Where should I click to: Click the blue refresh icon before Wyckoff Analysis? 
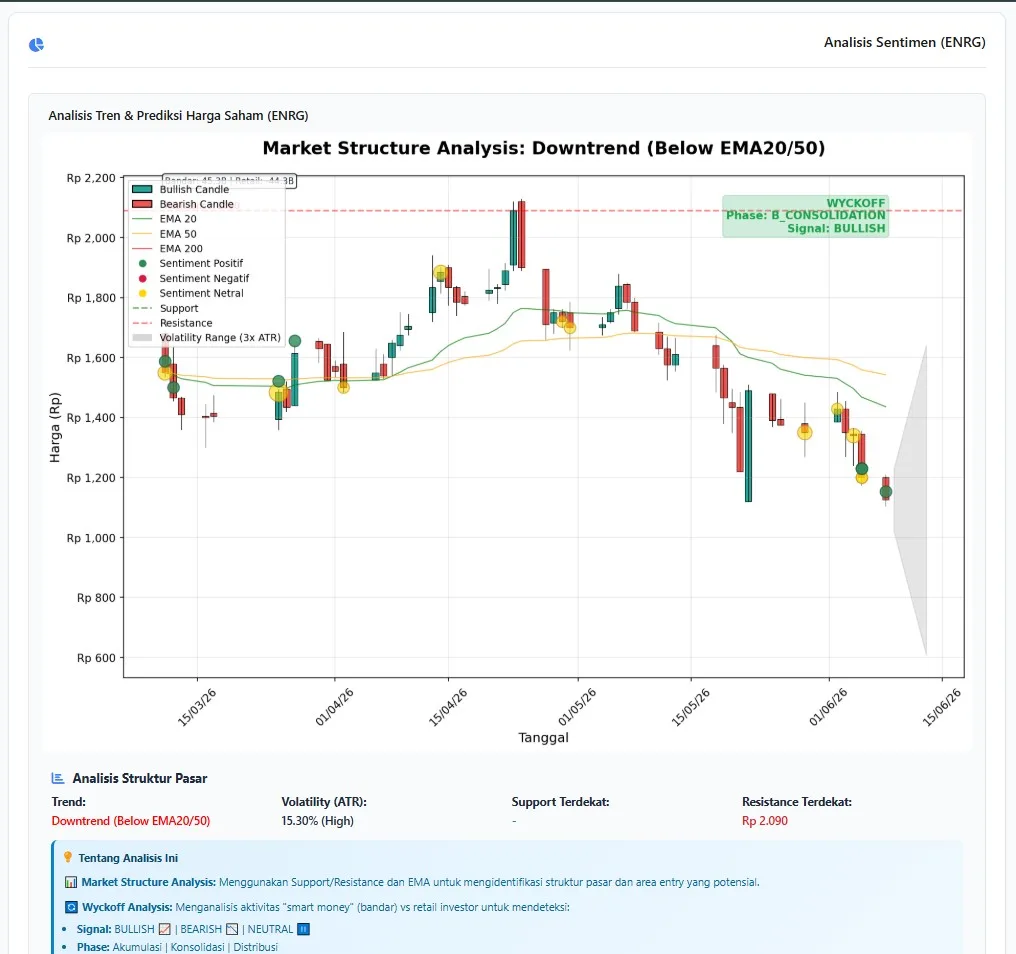(x=71, y=907)
